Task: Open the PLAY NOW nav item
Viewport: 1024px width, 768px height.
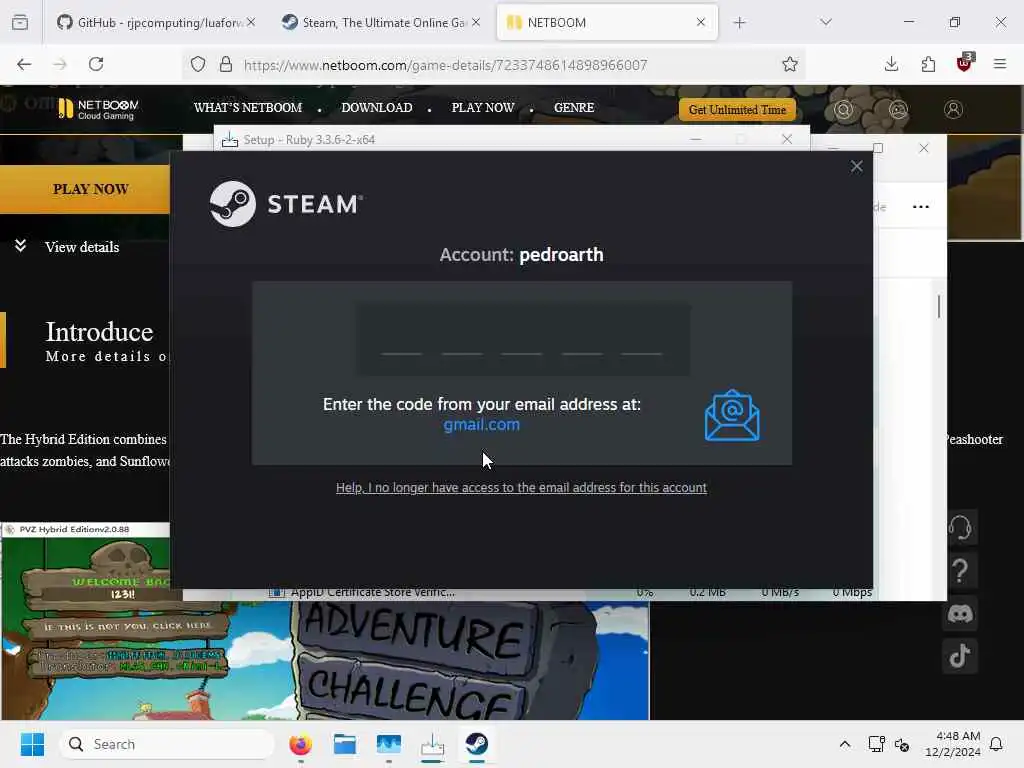Action: 483,108
